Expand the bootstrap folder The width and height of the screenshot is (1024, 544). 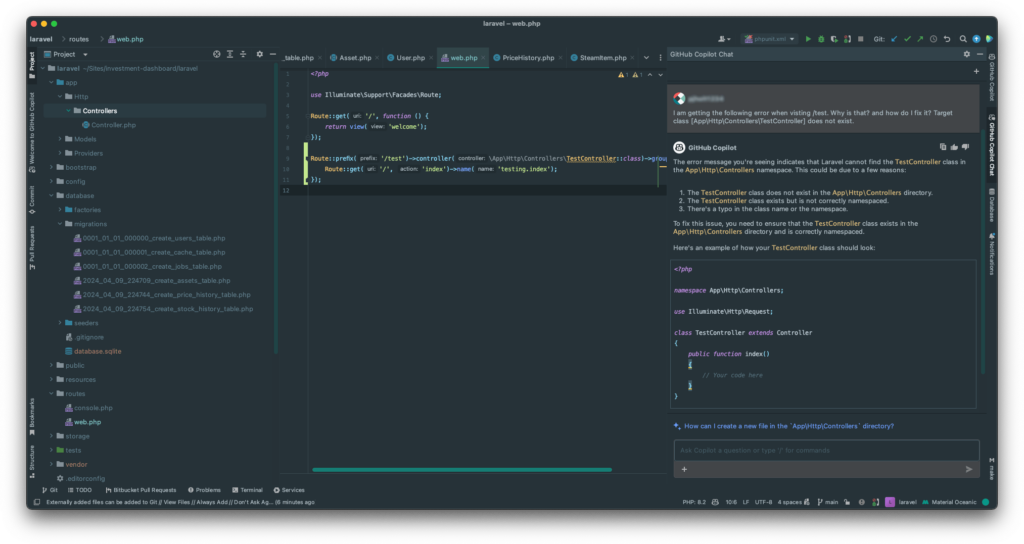(52, 167)
